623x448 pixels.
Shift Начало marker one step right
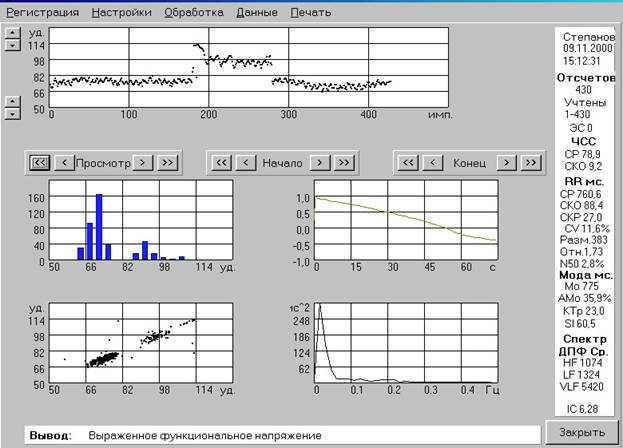point(320,162)
